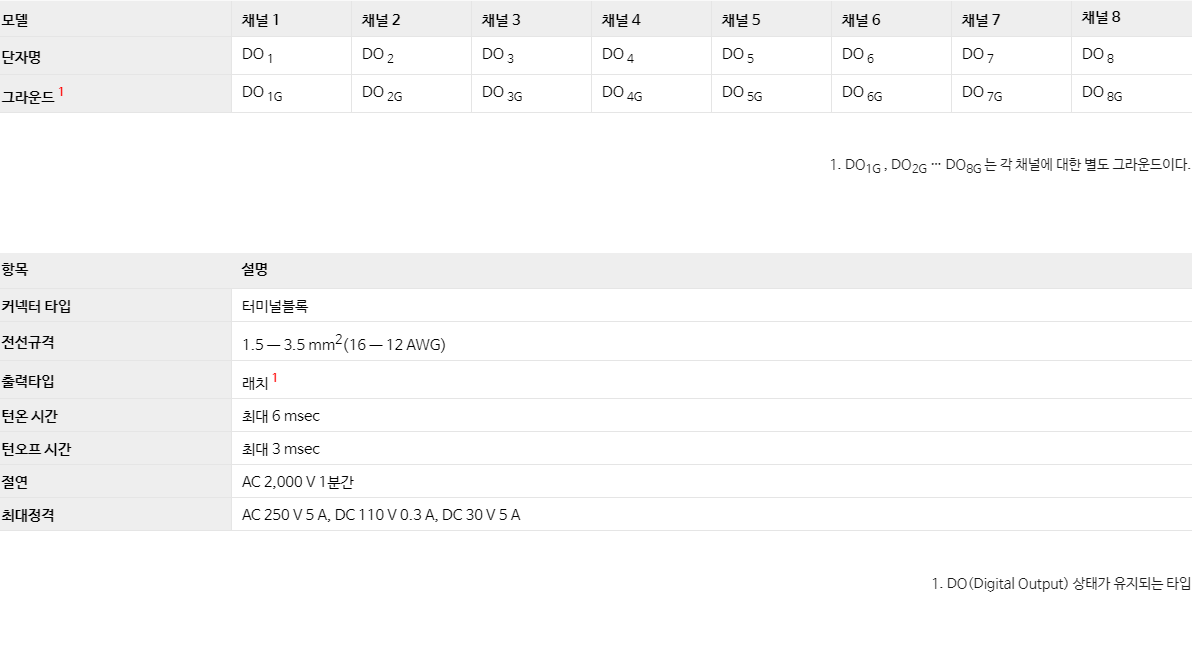Click the 항목 header in the spec table

pyautogui.click(x=15, y=269)
